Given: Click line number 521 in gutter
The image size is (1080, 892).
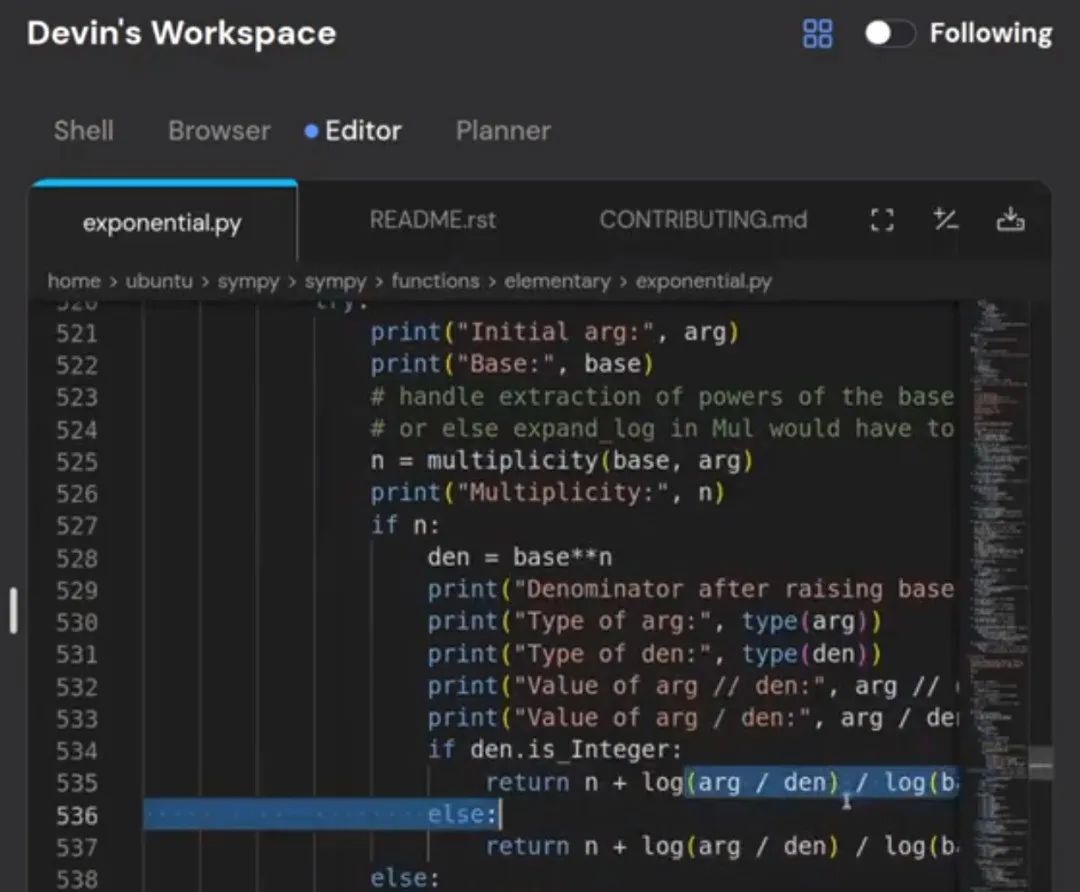Looking at the screenshot, I should (x=76, y=333).
